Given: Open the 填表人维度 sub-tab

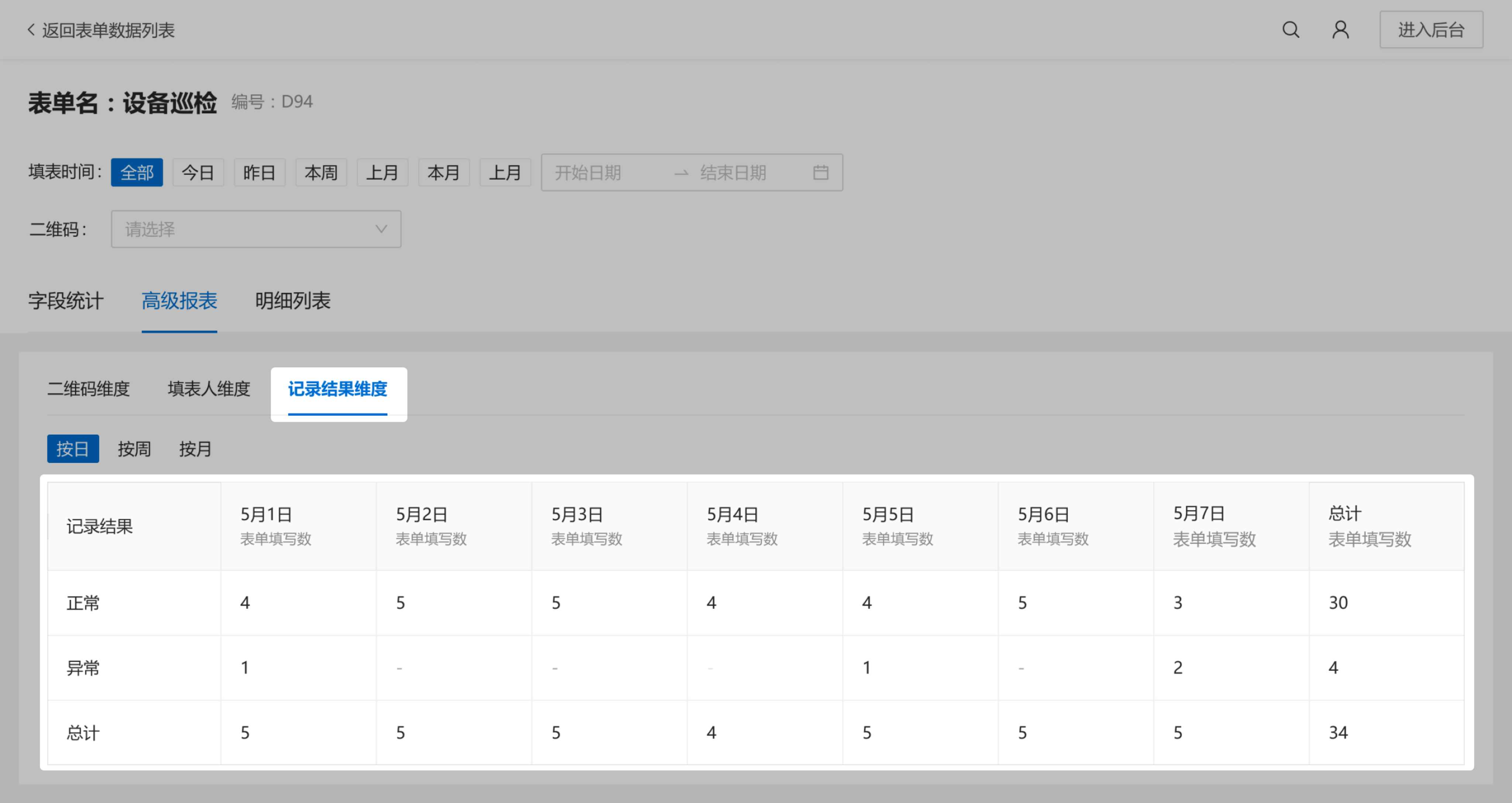Looking at the screenshot, I should tap(209, 389).
